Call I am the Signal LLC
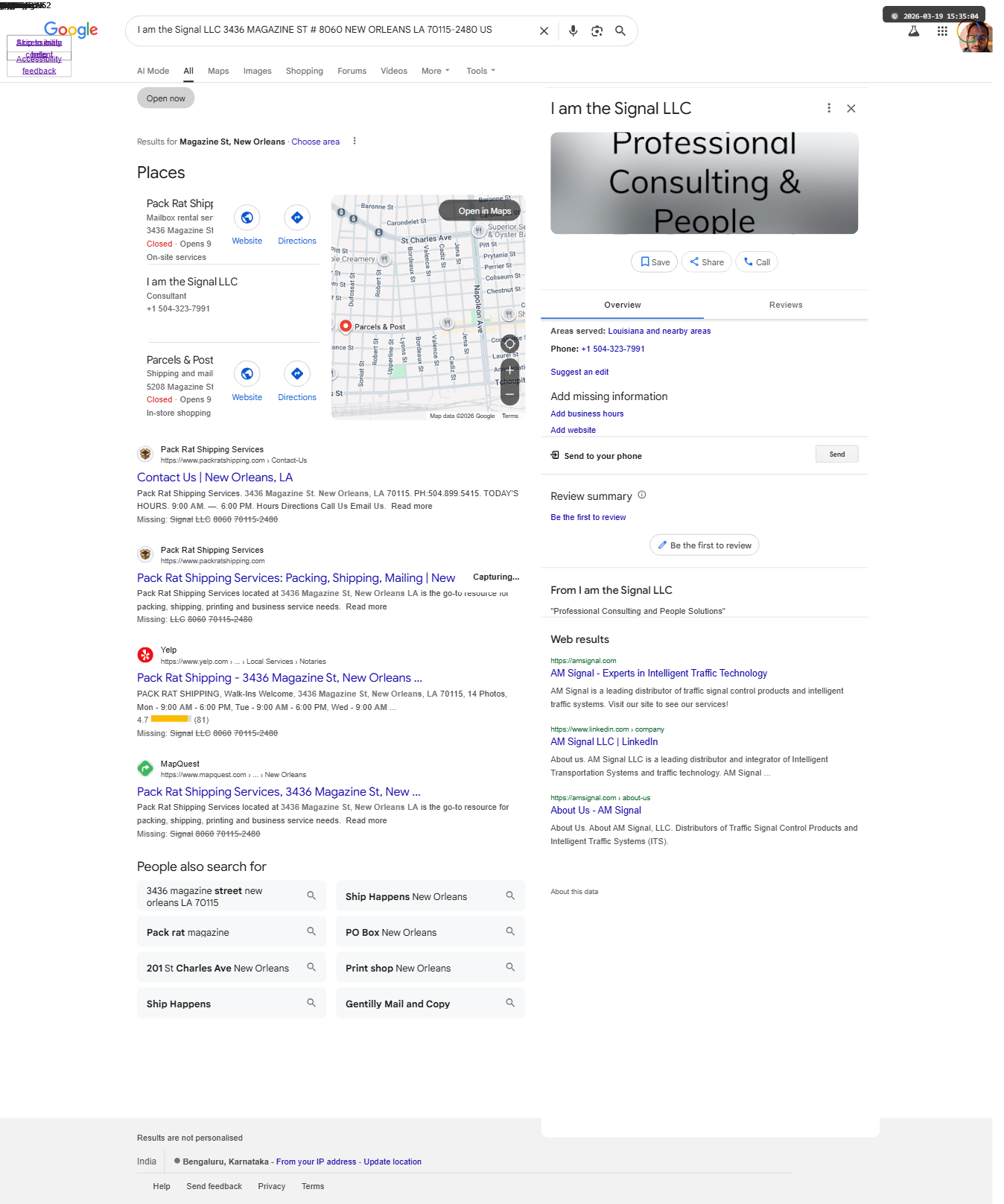This screenshot has width=1004, height=1204. [757, 262]
